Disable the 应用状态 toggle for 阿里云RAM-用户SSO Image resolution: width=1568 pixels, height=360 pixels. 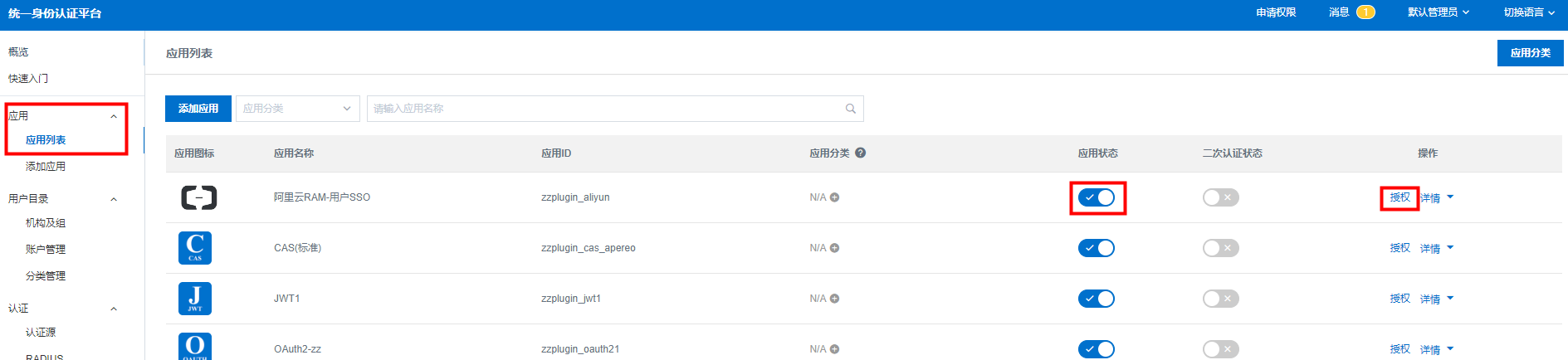pos(1096,197)
